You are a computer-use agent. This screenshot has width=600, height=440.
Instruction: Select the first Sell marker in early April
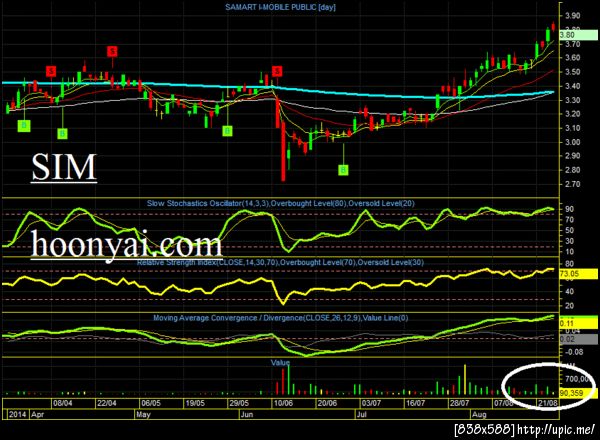point(51,71)
